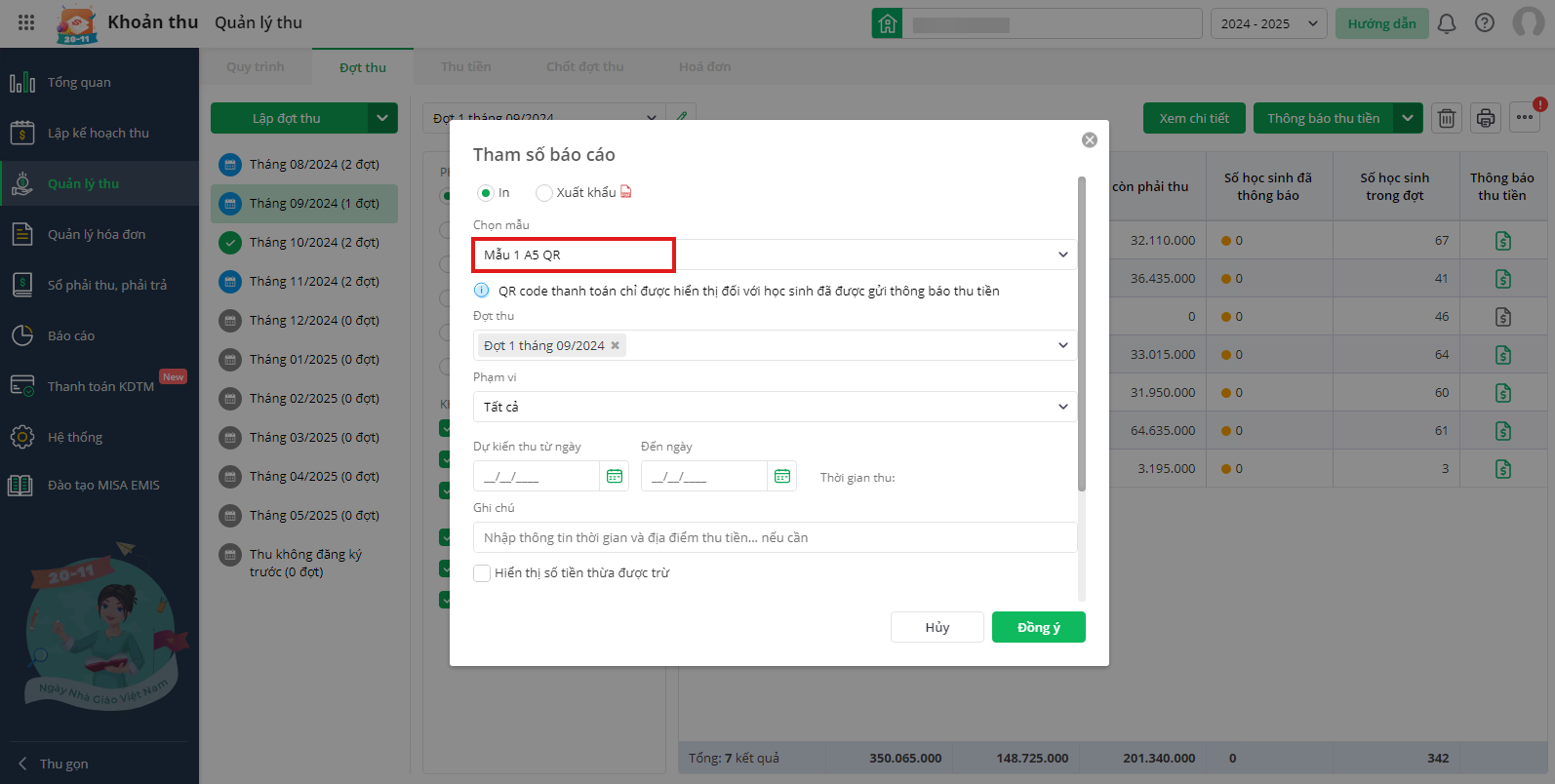Select the 'In' radio option
Screen dimensions: 1555x784
coord(485,193)
